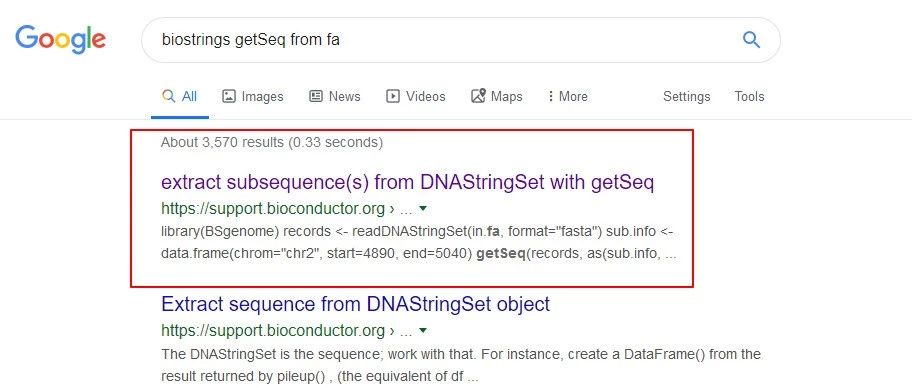Open the Settings menu
This screenshot has width=912, height=388.
click(x=686, y=97)
